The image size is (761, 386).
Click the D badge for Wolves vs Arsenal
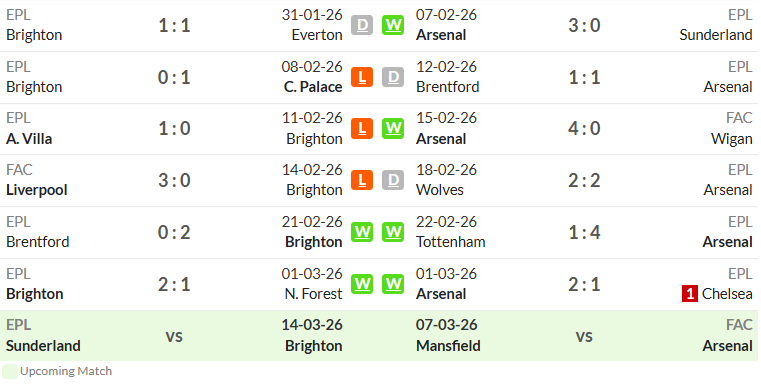393,180
